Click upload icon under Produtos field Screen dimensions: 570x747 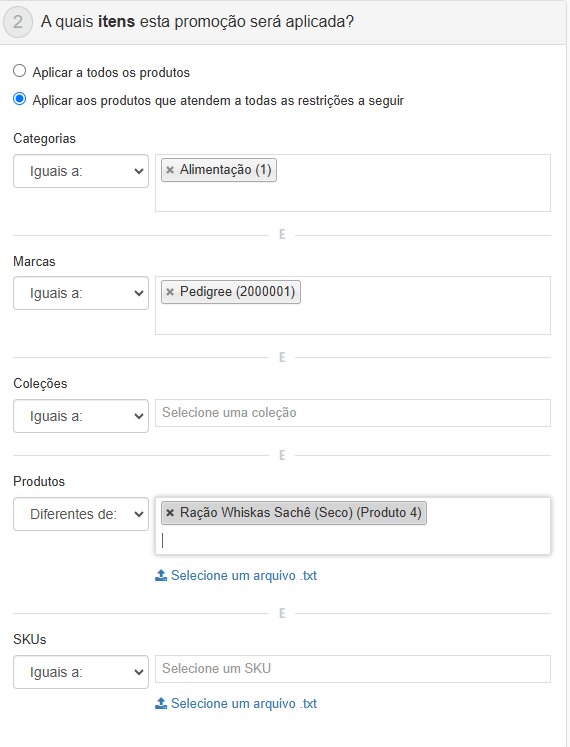point(161,575)
